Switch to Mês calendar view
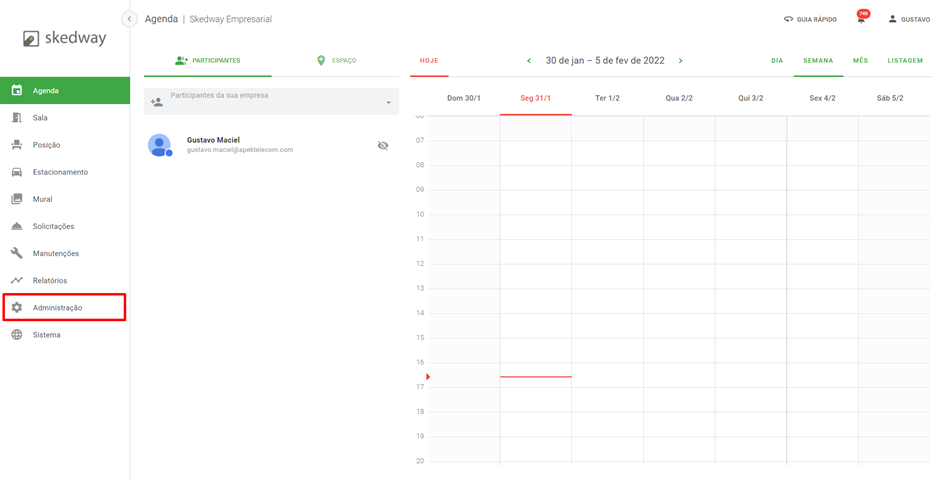Screen dimensions: 945x481 (x=860, y=61)
